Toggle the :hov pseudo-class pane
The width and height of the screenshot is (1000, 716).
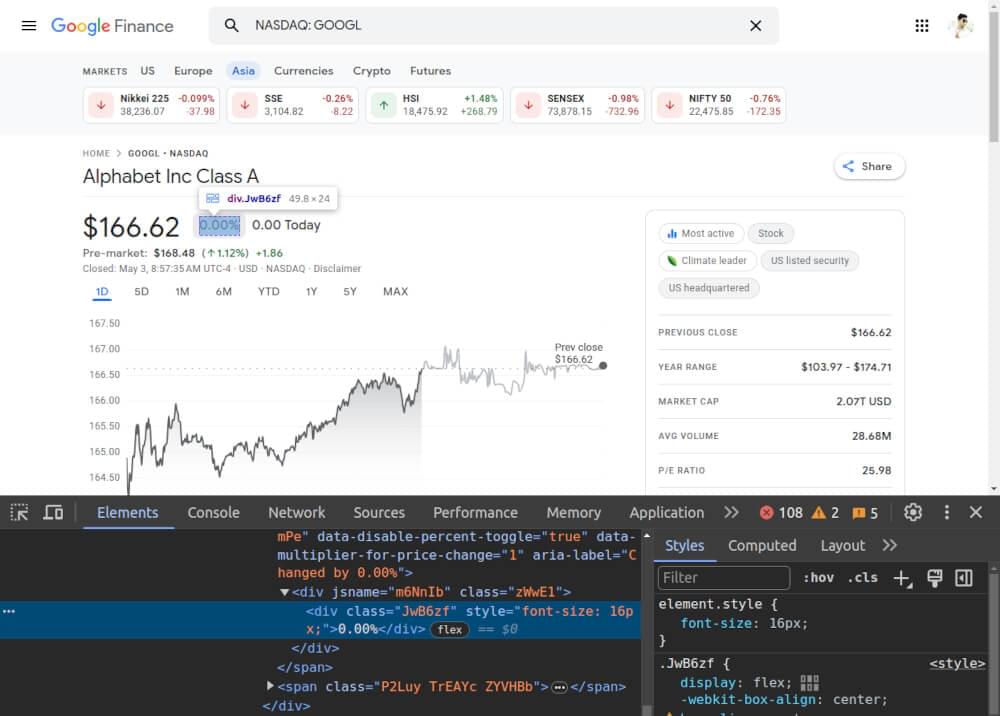coord(819,578)
